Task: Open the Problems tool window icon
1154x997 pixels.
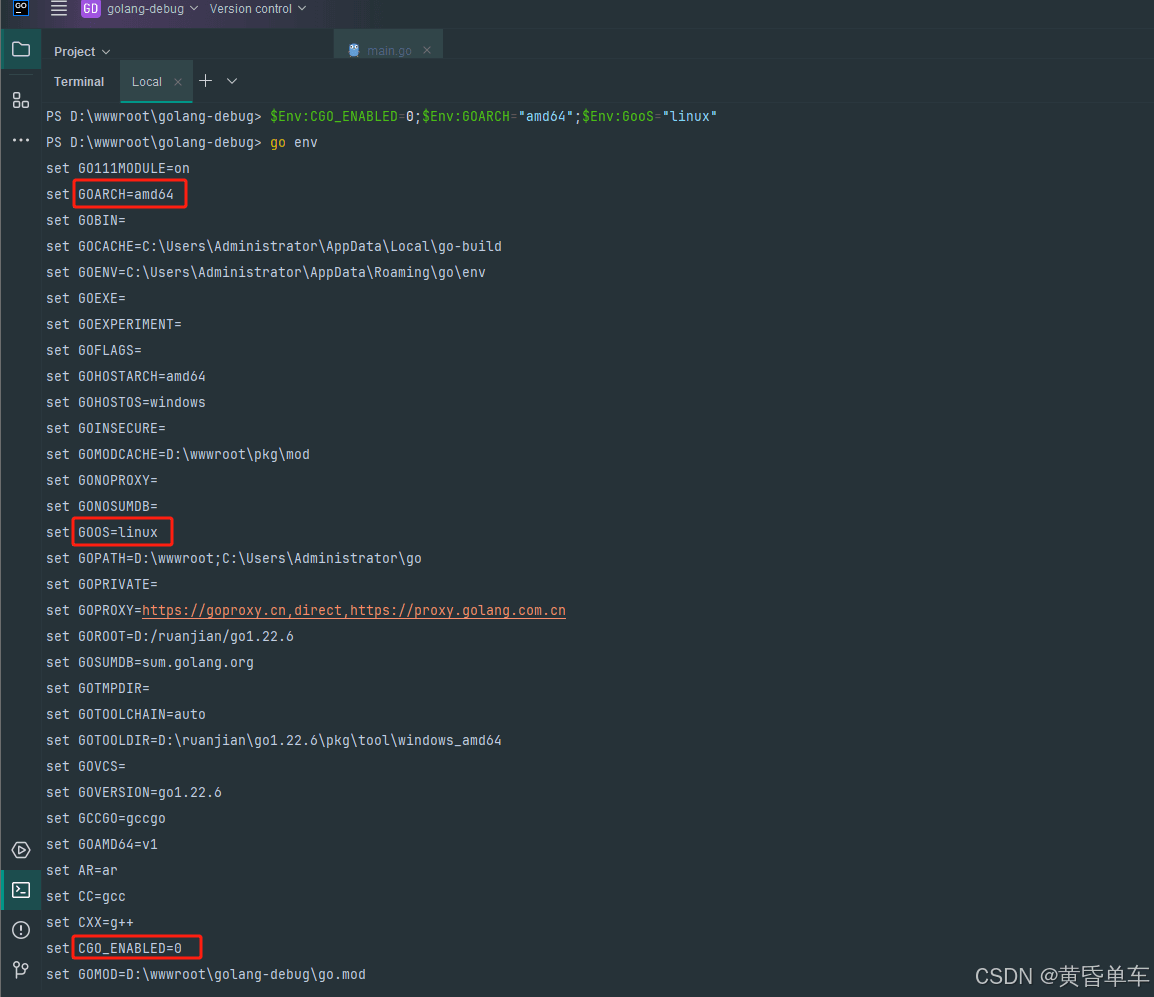Action: click(x=21, y=930)
